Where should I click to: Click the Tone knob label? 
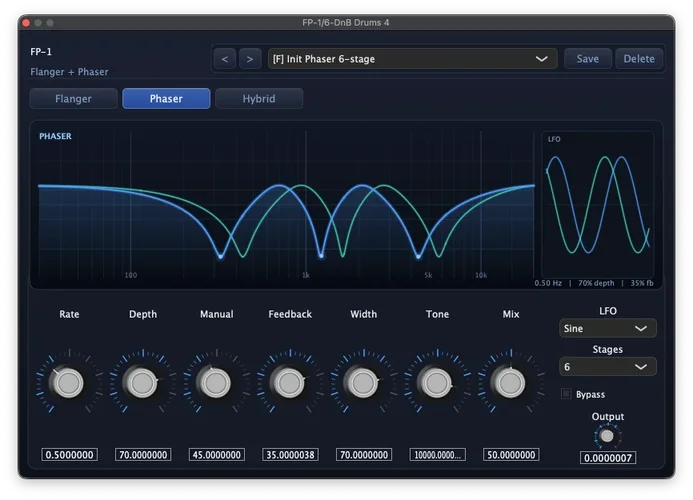coord(437,314)
